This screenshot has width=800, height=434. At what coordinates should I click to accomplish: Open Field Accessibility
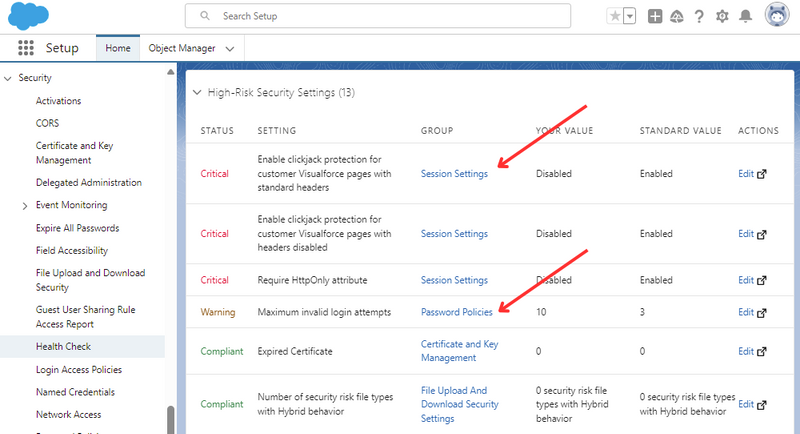(72, 250)
